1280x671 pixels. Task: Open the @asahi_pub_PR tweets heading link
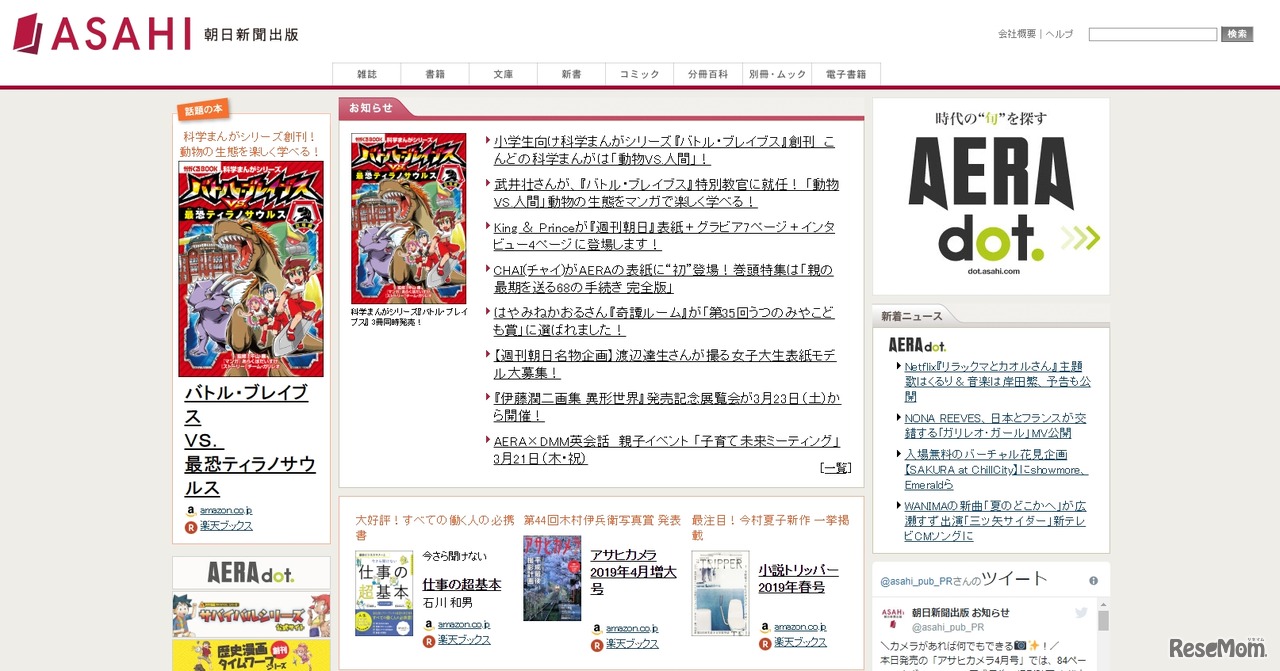pos(964,579)
